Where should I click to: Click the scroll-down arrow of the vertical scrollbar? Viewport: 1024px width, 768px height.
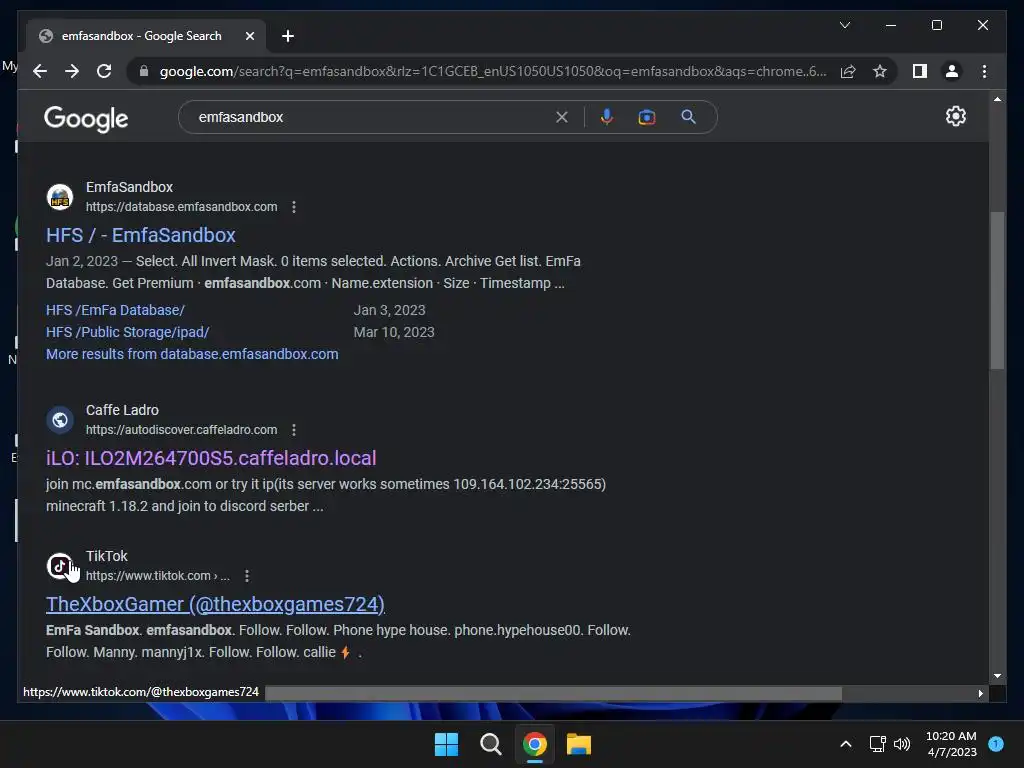[x=997, y=676]
